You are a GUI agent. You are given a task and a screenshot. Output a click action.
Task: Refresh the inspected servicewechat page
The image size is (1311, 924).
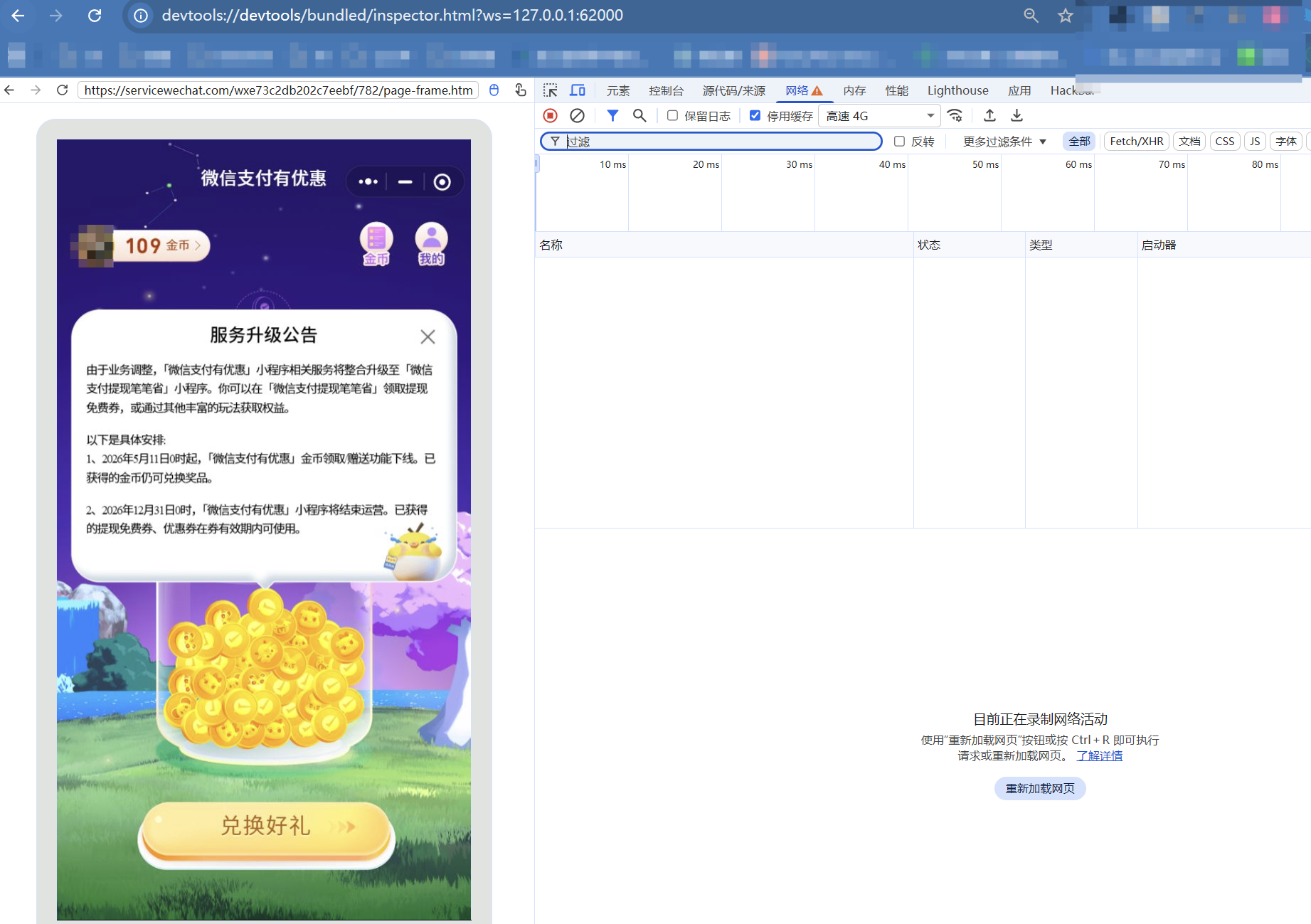[x=63, y=90]
